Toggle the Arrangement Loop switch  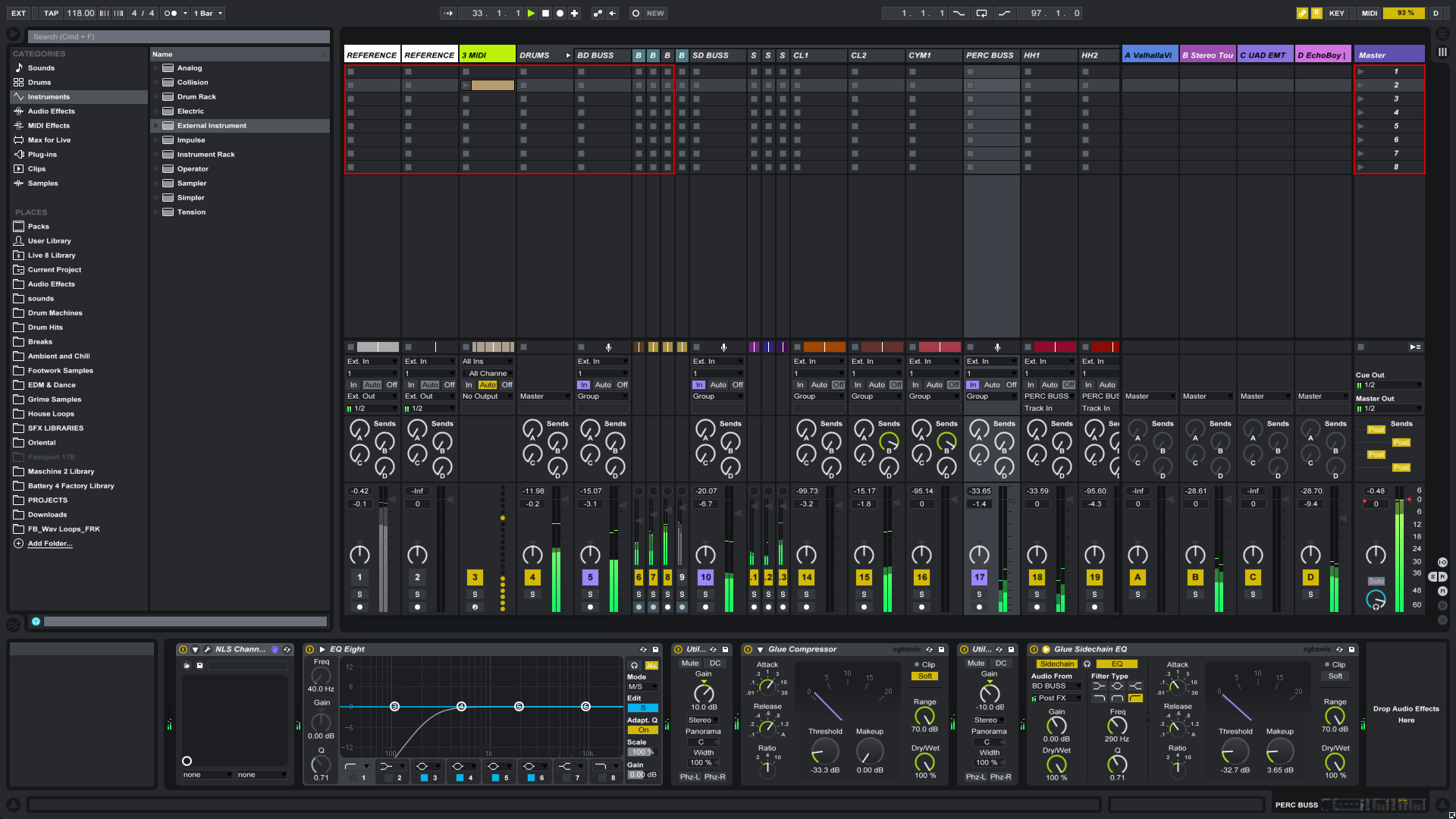pyautogui.click(x=981, y=13)
